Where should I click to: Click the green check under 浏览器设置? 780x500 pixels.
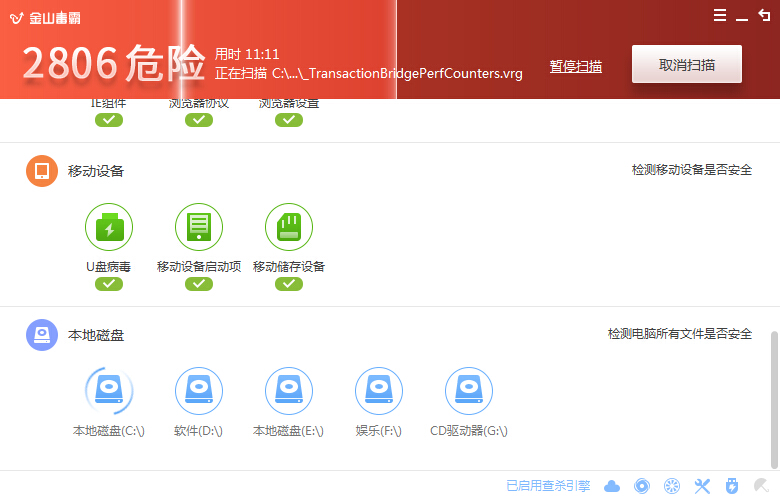pos(289,120)
